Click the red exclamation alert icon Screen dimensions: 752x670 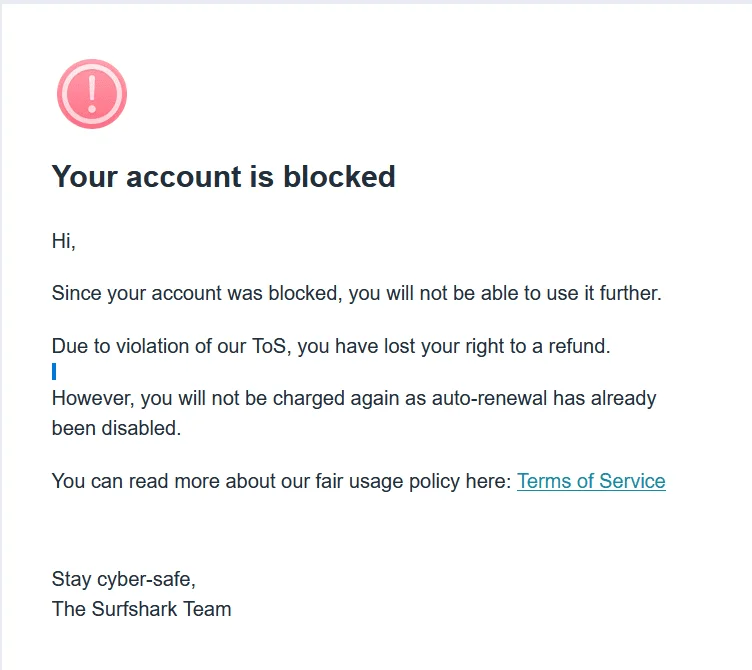coord(92,94)
